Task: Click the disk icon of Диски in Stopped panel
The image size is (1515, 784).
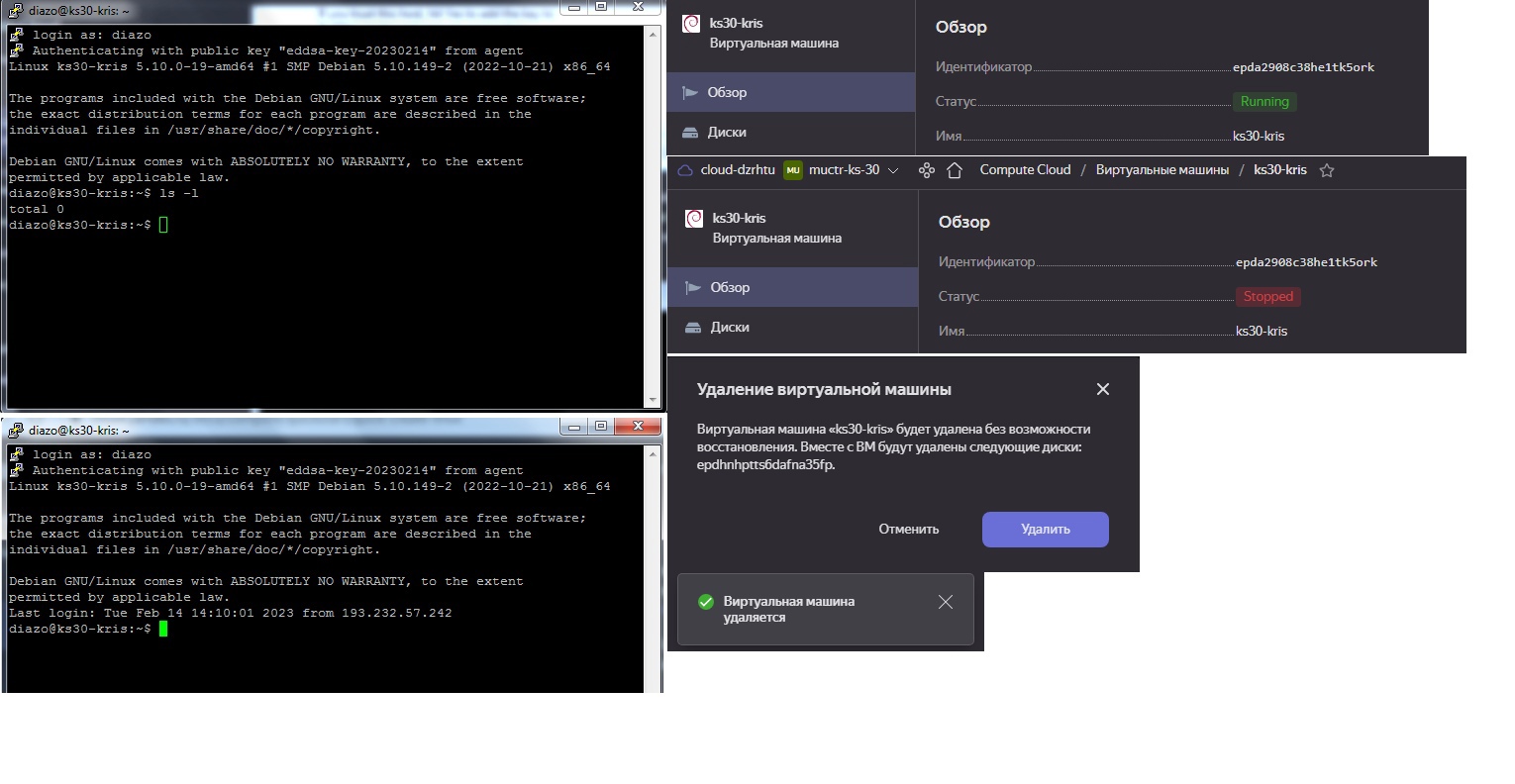Action: 694,328
